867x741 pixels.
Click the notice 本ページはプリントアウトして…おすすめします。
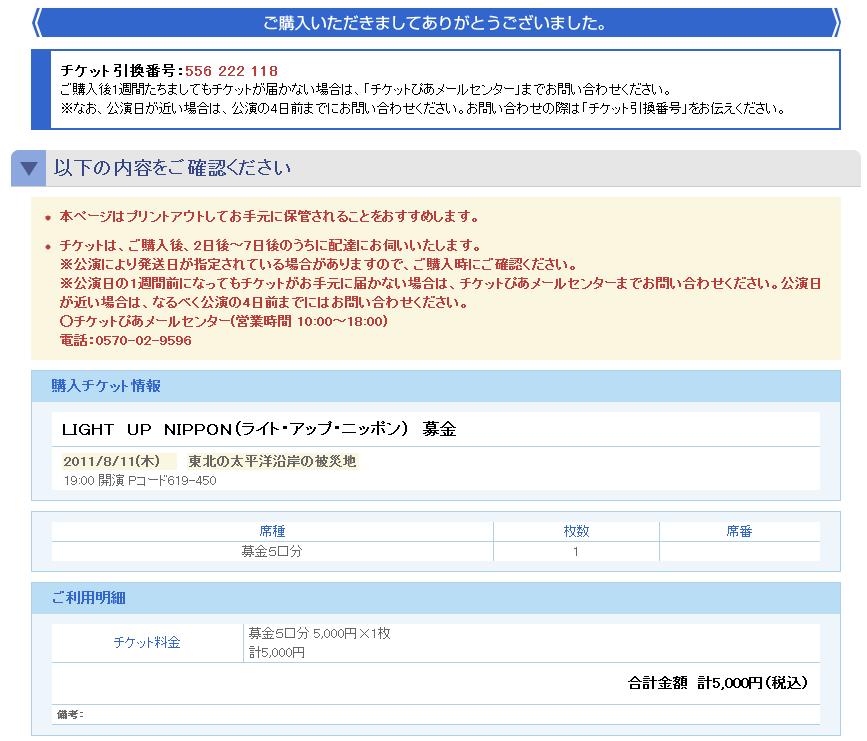[x=269, y=216]
